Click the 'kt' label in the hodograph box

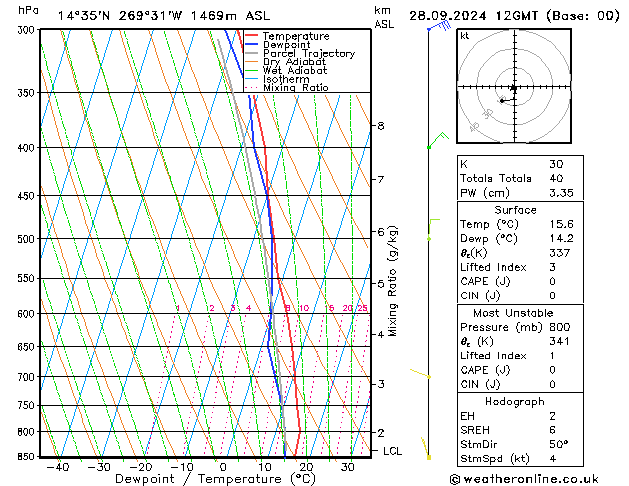(465, 35)
